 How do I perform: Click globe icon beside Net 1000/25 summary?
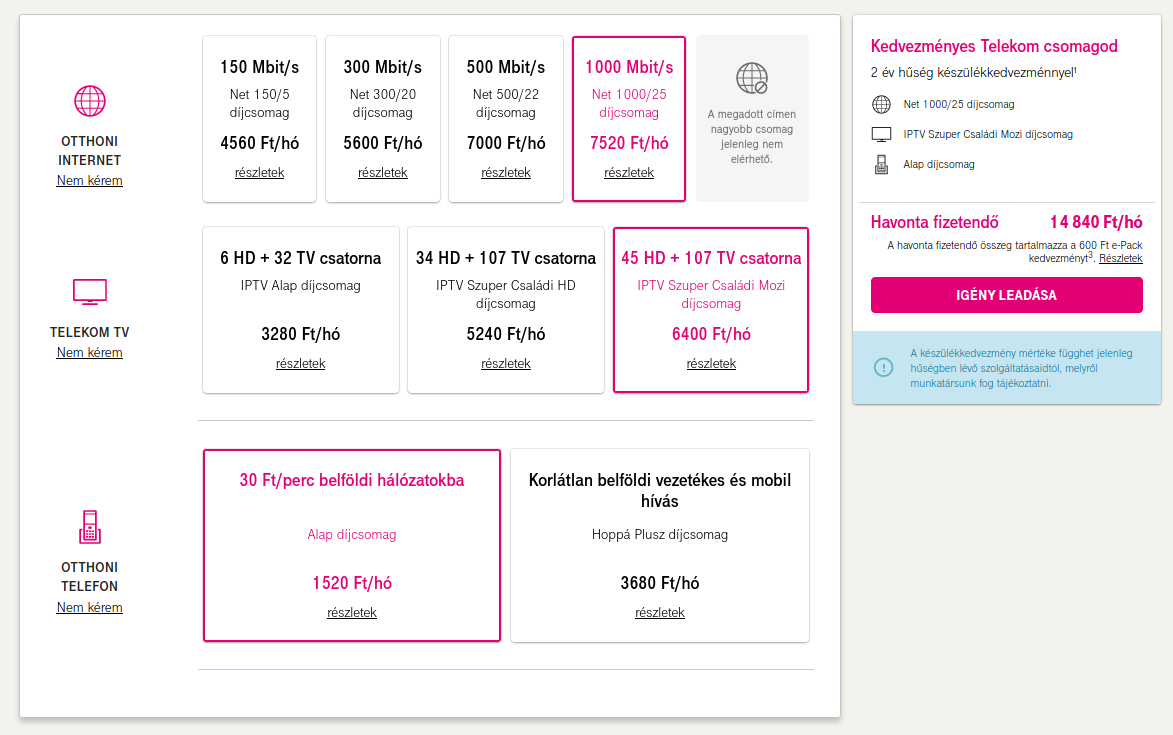click(881, 105)
